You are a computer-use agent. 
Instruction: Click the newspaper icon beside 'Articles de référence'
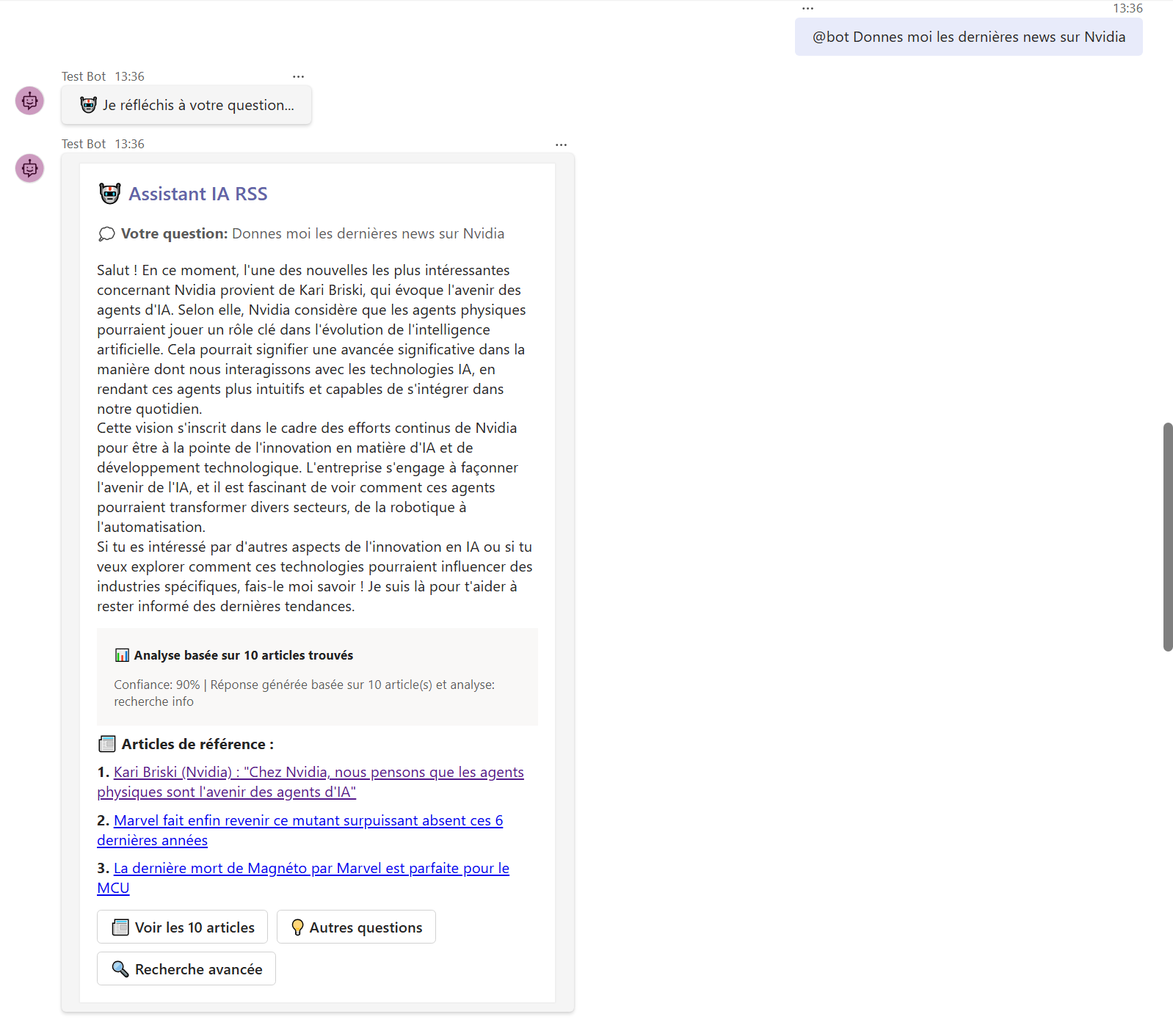[107, 744]
